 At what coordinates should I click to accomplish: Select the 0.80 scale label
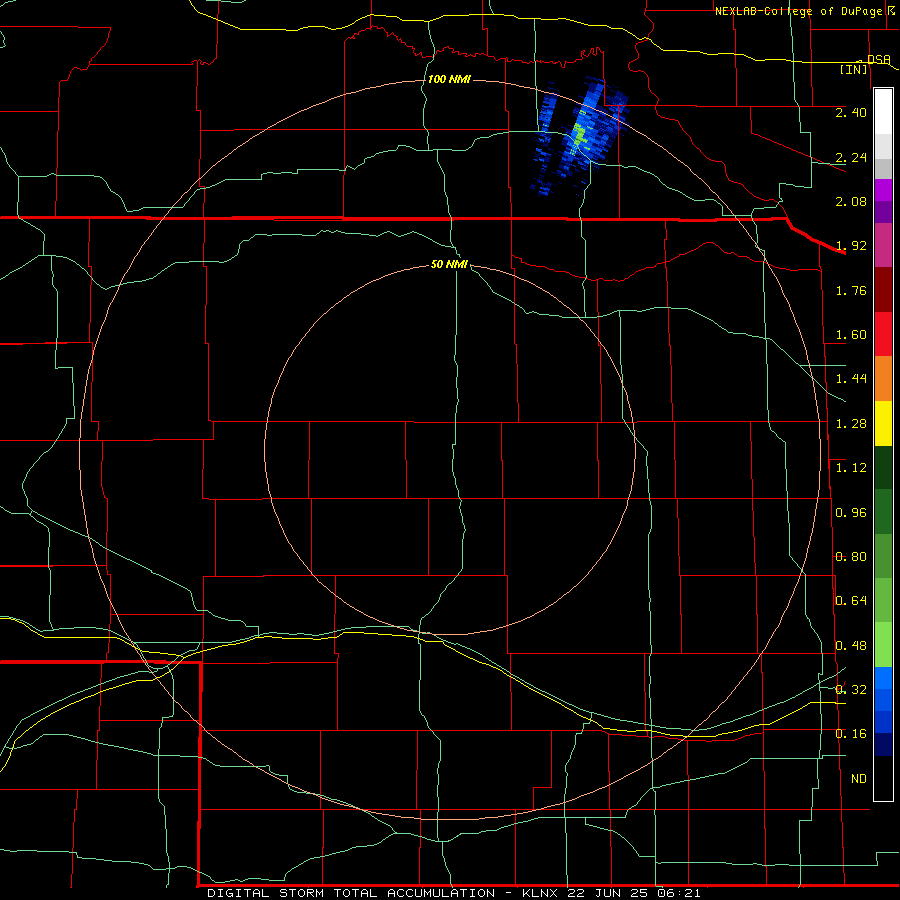pos(851,557)
